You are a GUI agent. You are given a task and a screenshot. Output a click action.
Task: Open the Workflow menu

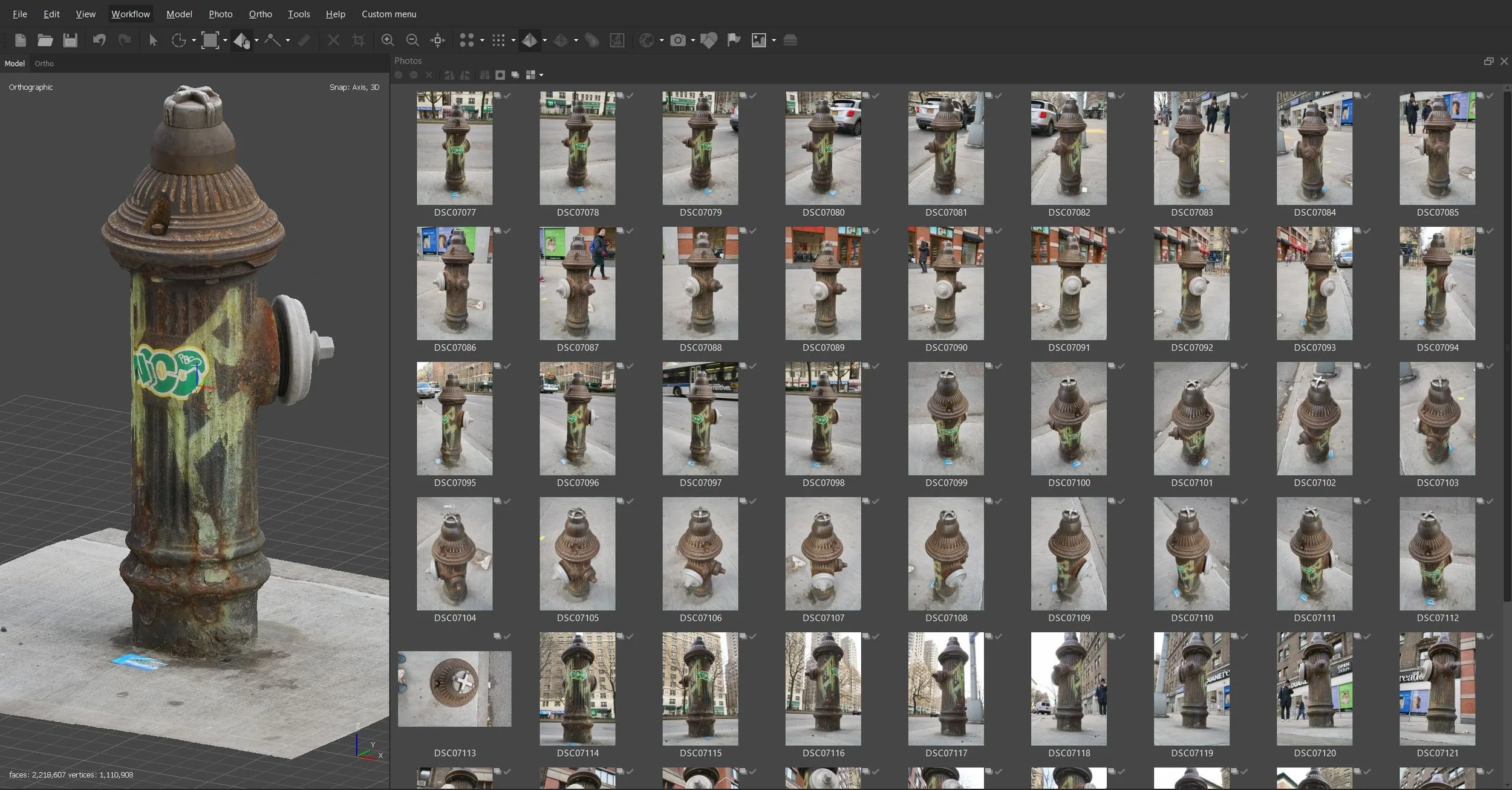pos(130,14)
